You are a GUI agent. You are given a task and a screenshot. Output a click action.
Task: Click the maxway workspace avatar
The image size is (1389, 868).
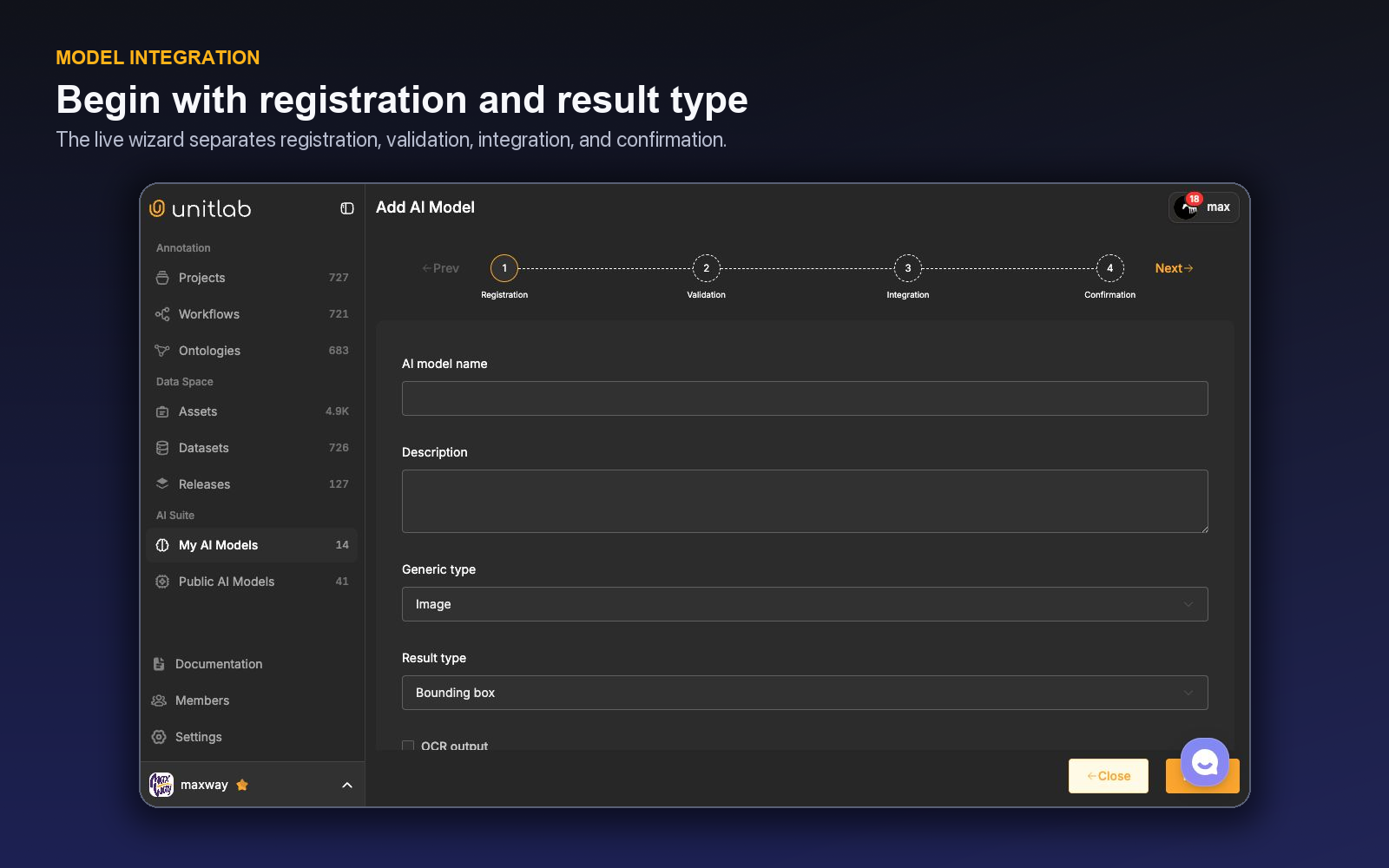point(161,785)
